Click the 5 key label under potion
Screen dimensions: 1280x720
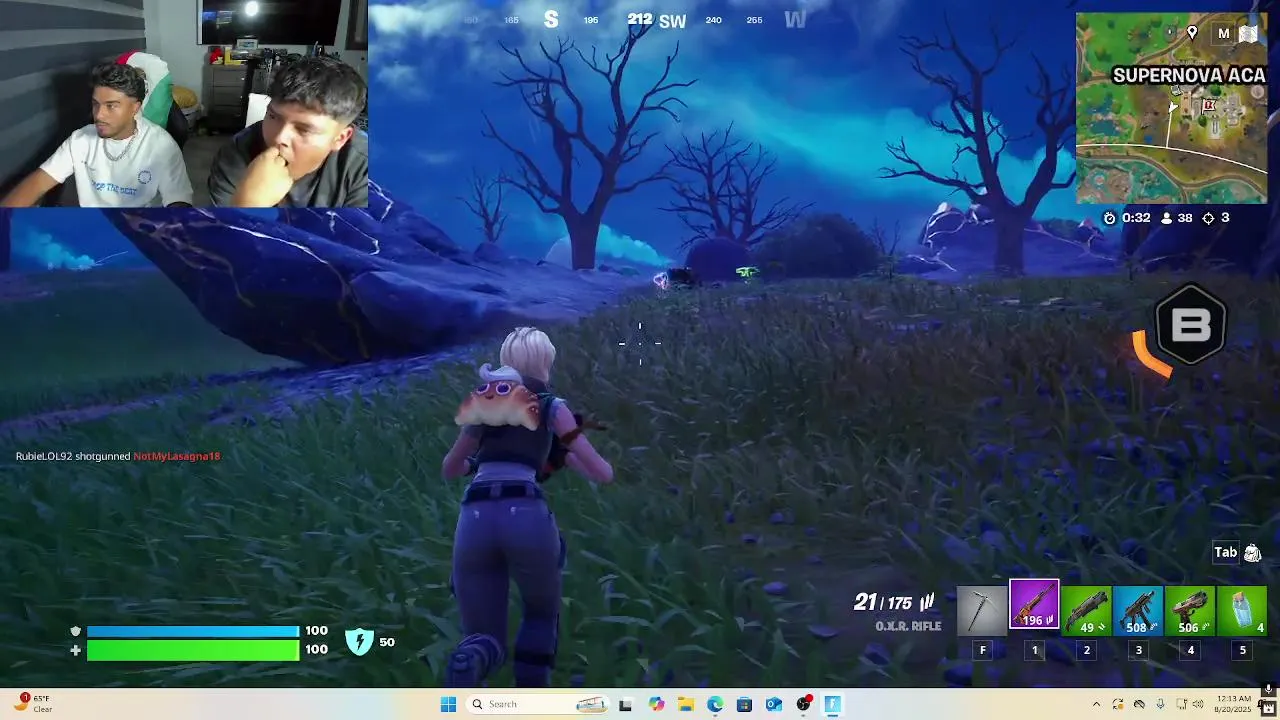[1242, 650]
